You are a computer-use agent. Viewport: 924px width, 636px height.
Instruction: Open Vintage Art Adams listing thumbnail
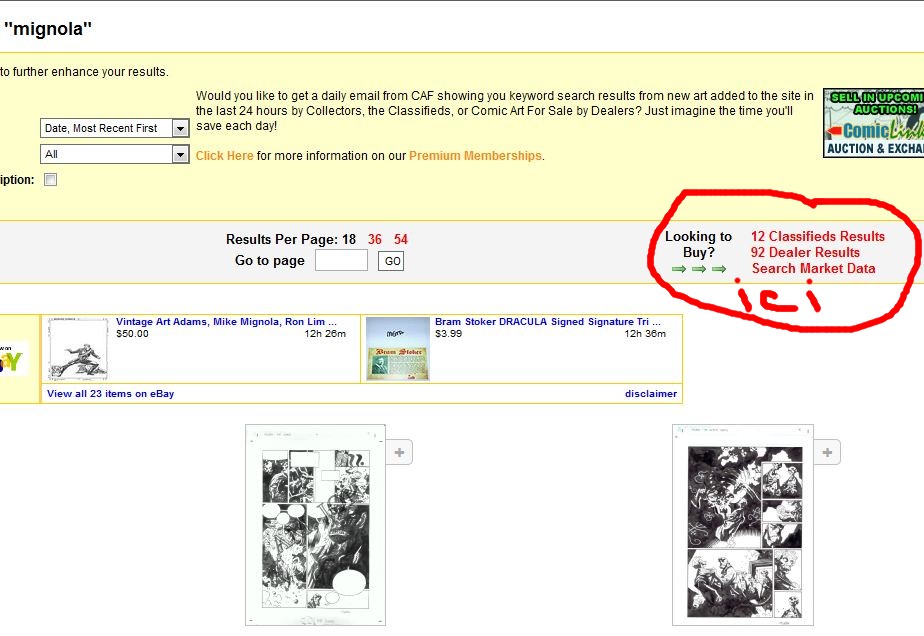click(78, 350)
